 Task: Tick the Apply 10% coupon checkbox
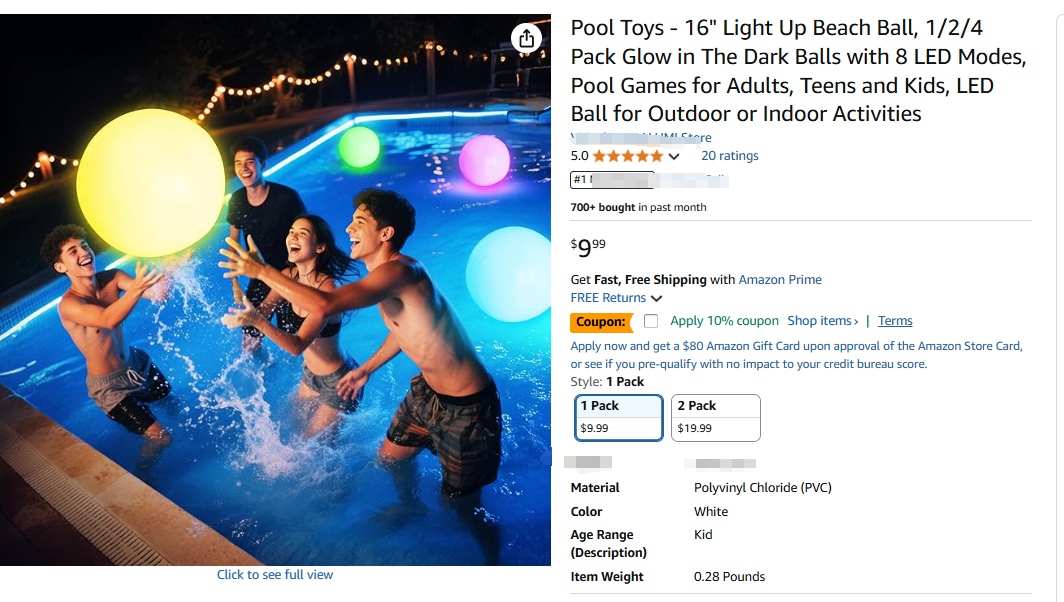pyautogui.click(x=651, y=321)
